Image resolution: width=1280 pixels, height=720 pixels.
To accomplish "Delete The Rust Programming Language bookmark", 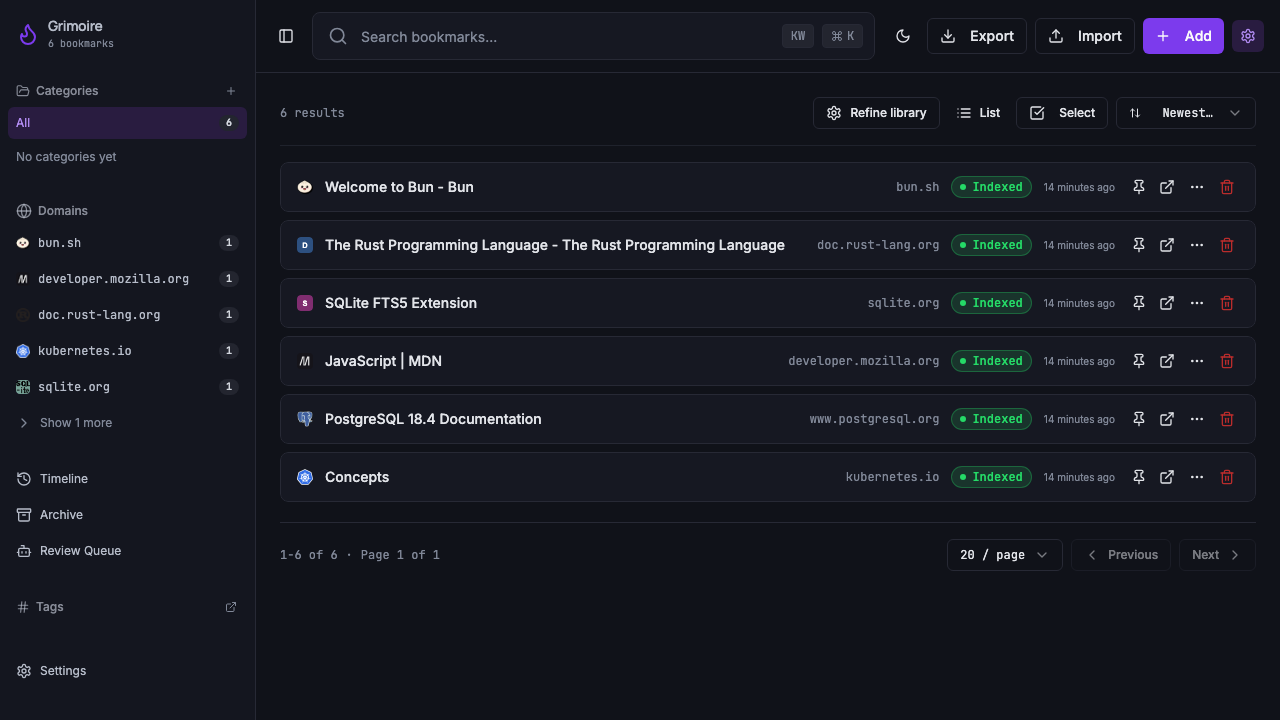I will pos(1227,245).
